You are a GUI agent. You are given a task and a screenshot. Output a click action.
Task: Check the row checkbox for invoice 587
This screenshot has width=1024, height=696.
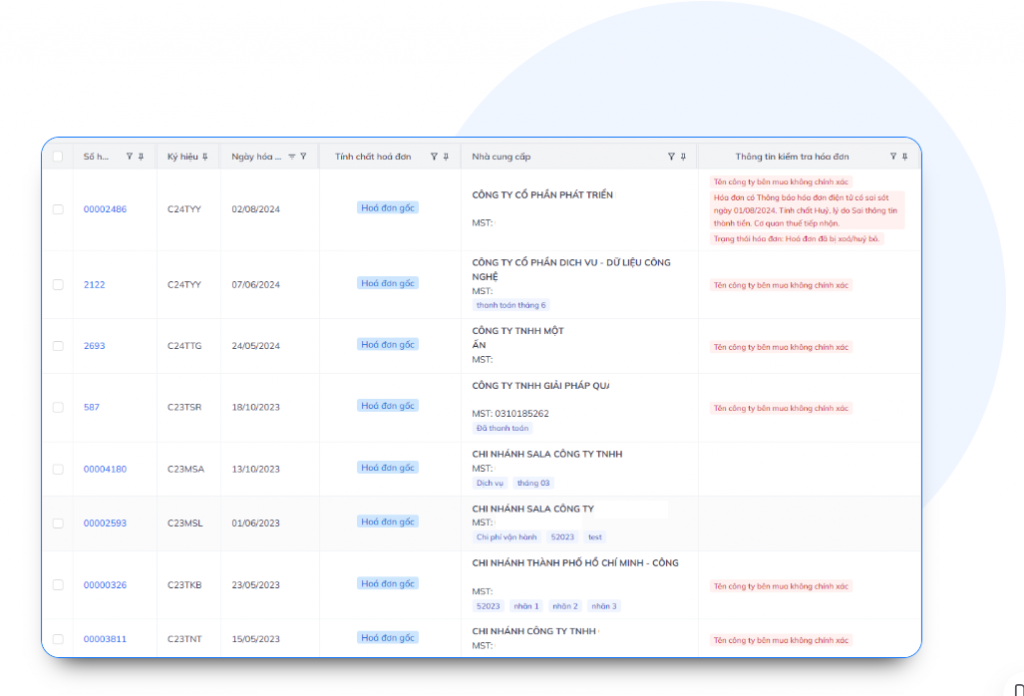(x=56, y=407)
